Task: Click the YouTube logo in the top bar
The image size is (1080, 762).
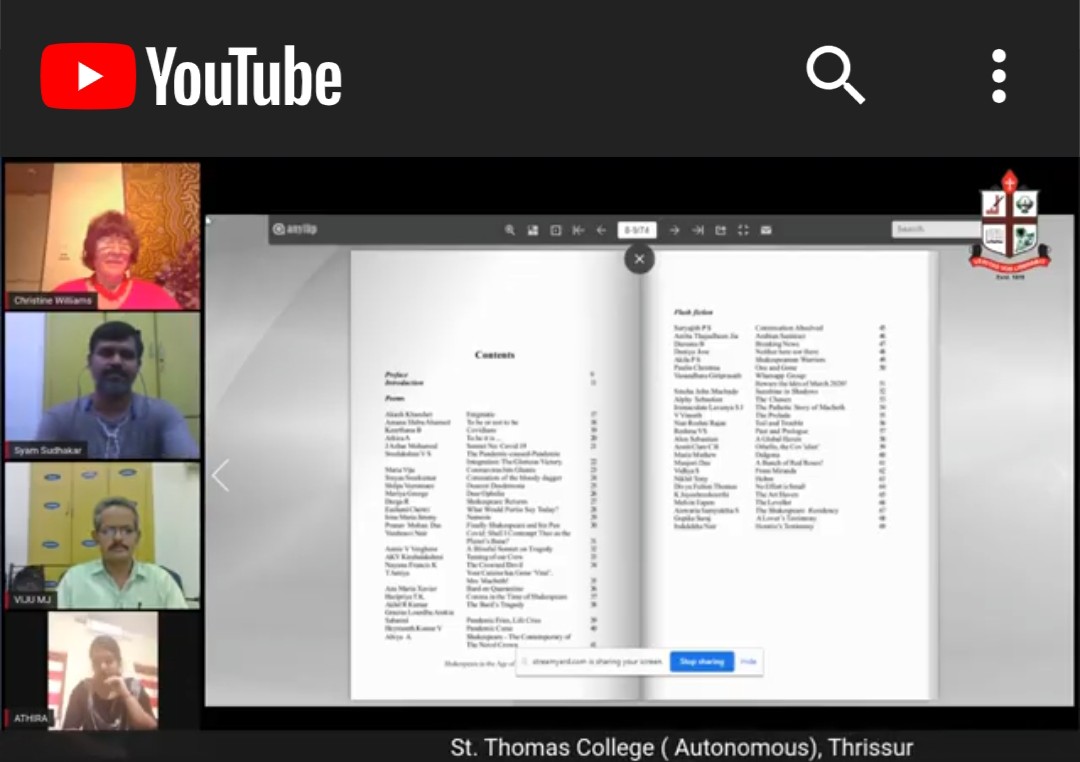Action: (x=191, y=76)
